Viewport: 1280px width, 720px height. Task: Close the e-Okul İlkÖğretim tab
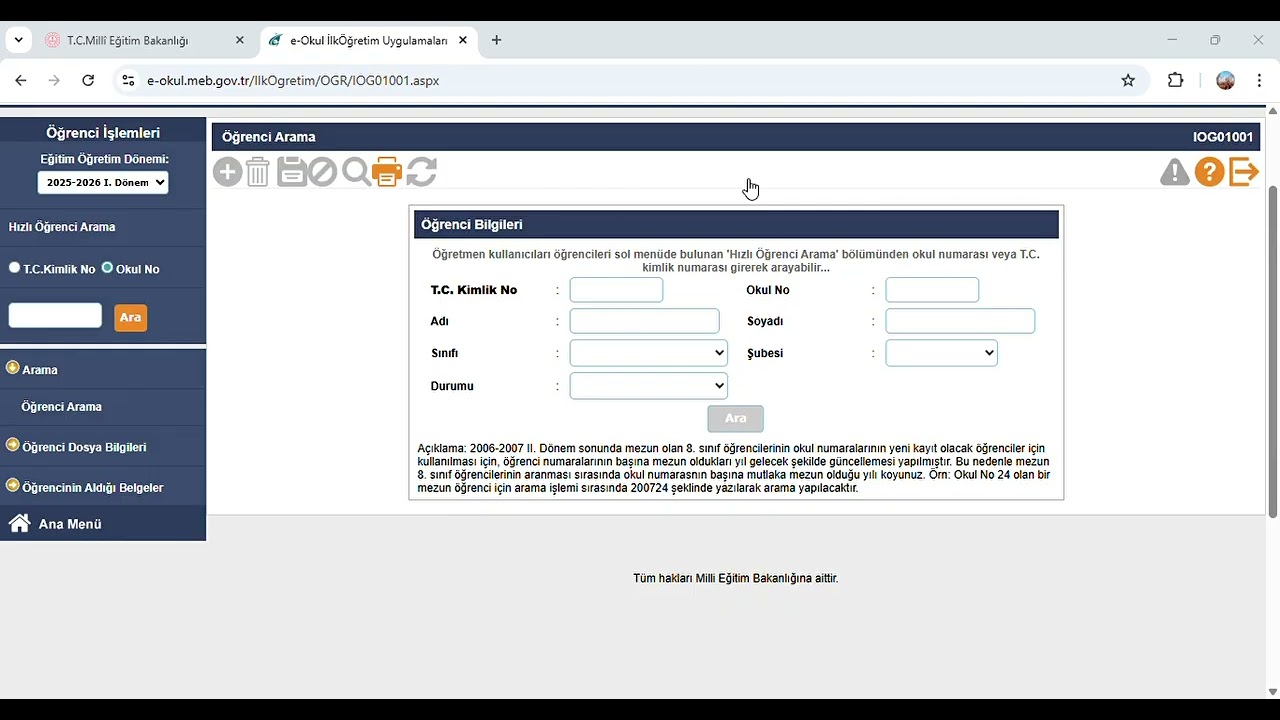pyautogui.click(x=463, y=40)
